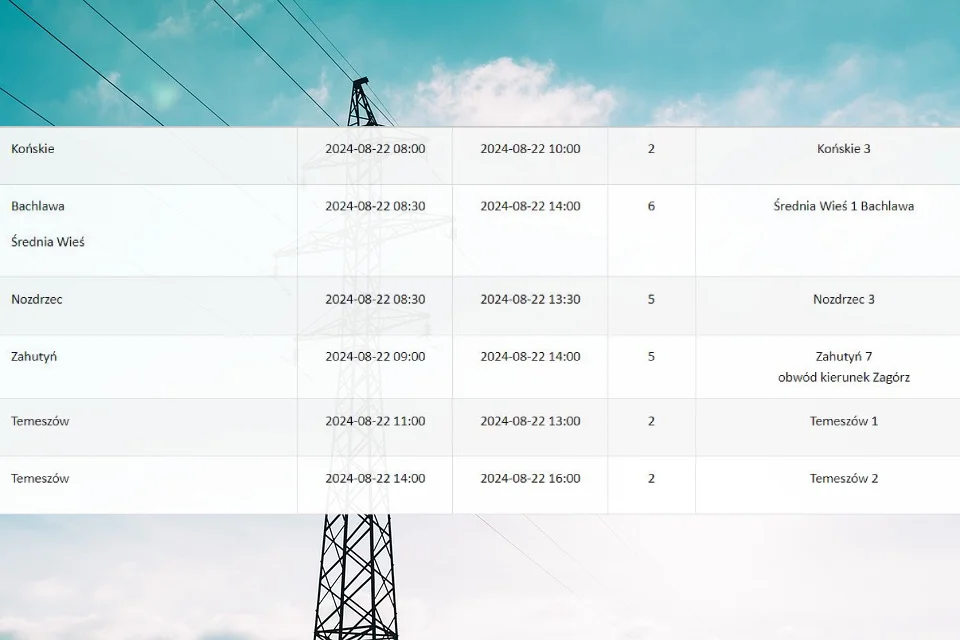The width and height of the screenshot is (960, 640).
Task: Select the Końskie locality cell
Action: tap(148, 156)
